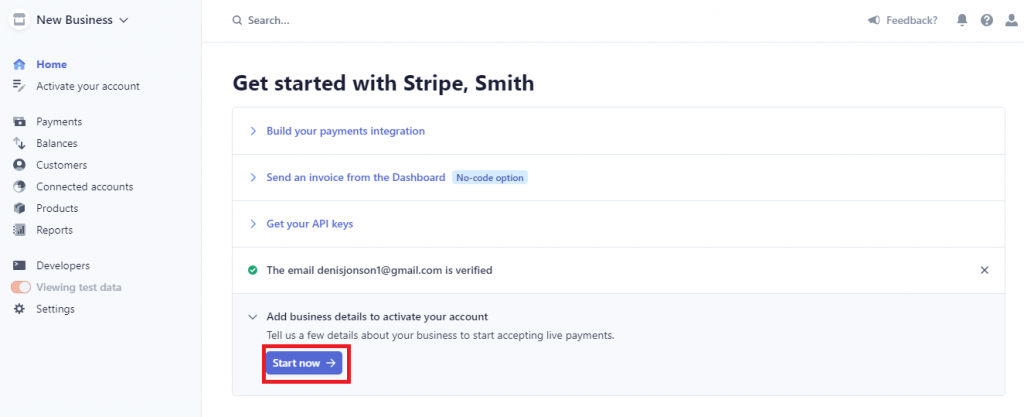Expand Build your payments integration section
Image resolution: width=1024 pixels, height=417 pixels.
pyautogui.click(x=345, y=131)
